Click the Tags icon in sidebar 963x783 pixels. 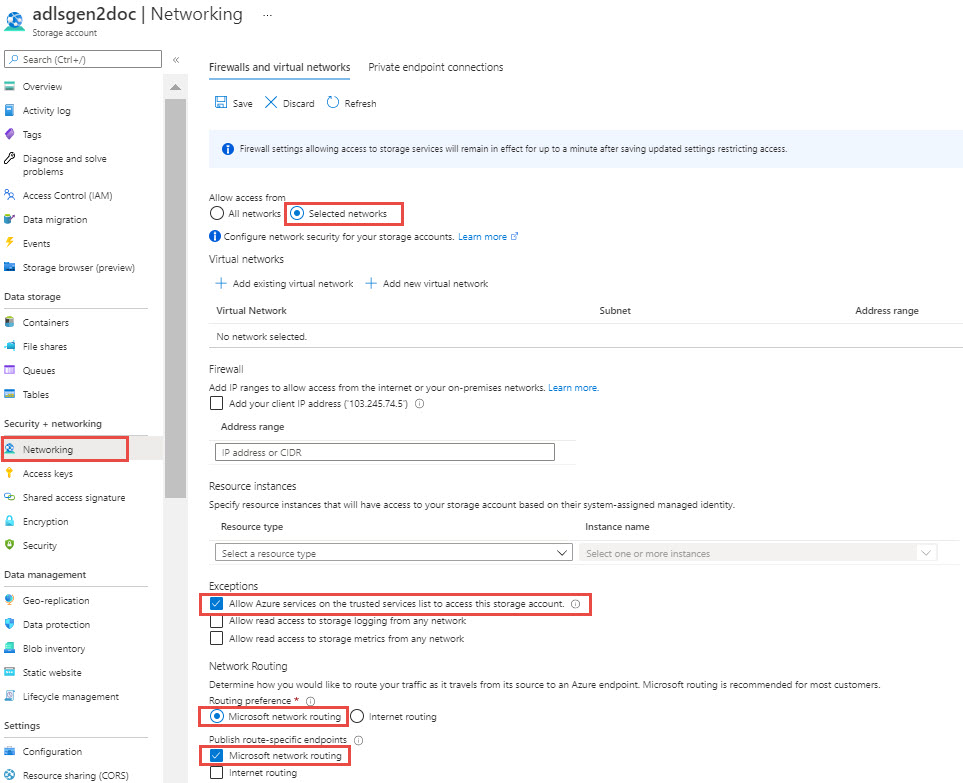10,135
